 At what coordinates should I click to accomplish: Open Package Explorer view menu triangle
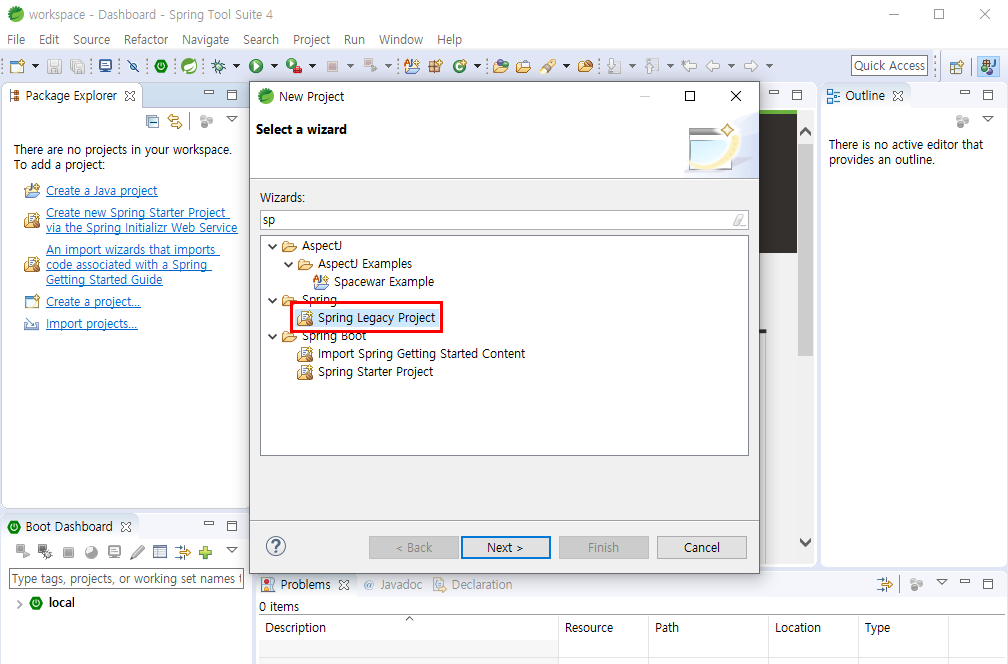pos(232,120)
